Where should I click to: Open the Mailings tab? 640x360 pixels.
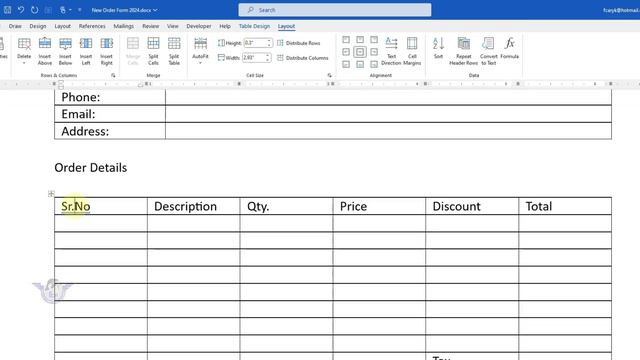click(124, 26)
